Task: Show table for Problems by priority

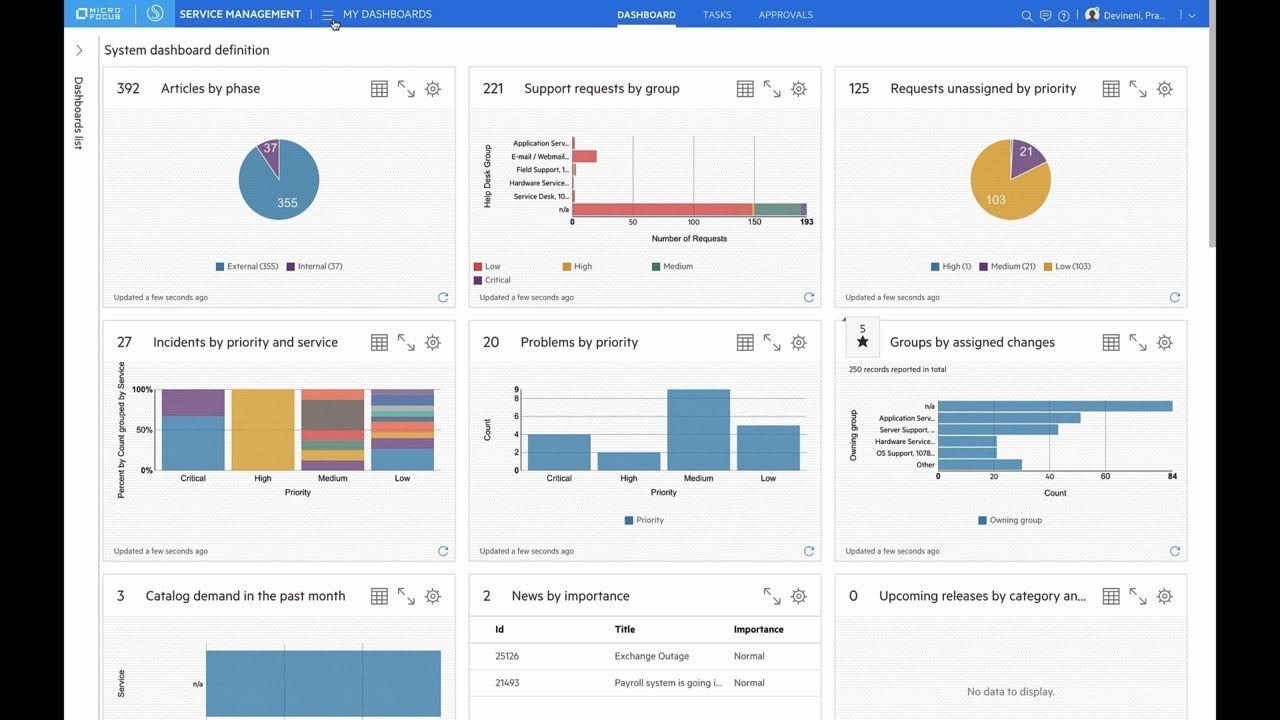Action: click(x=745, y=343)
